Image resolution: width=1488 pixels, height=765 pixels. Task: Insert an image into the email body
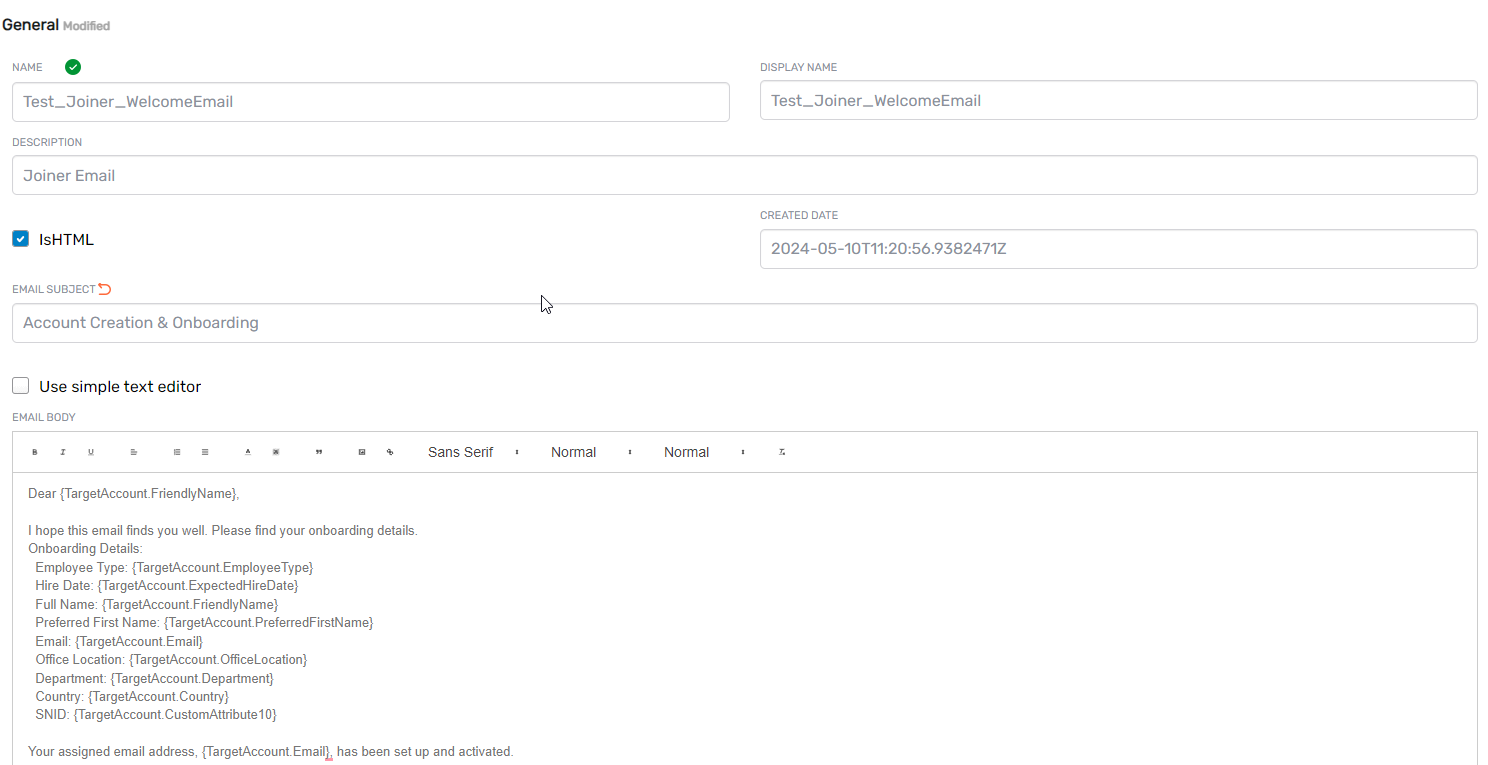(361, 452)
